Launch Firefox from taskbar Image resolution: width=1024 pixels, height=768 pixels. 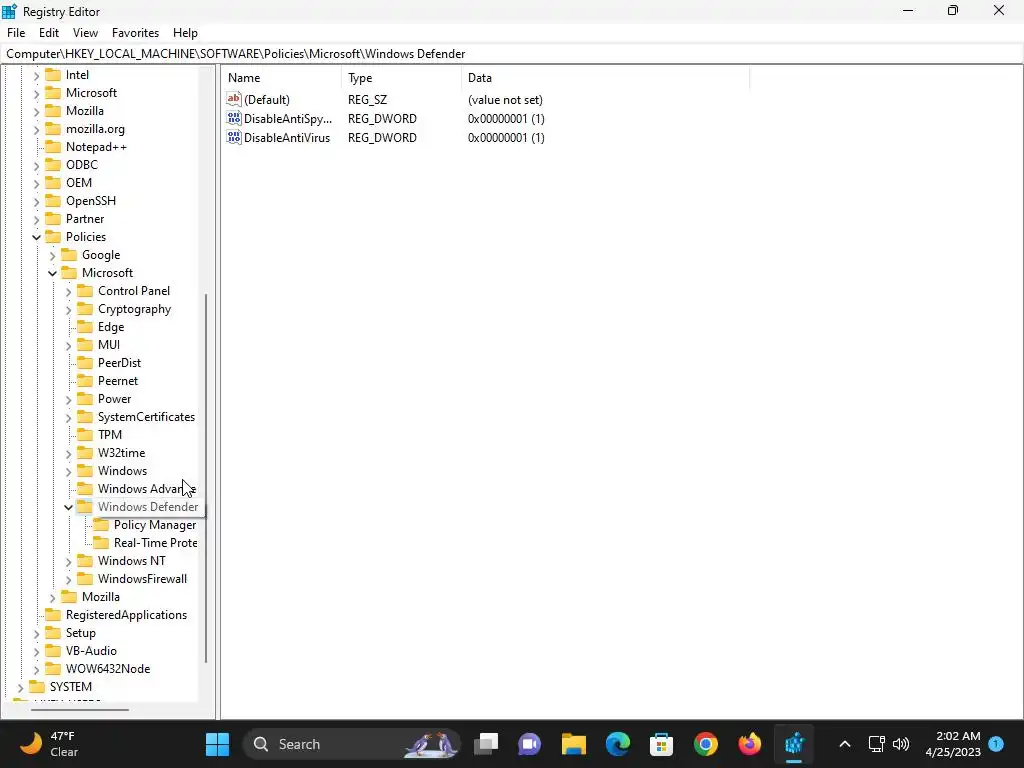pyautogui.click(x=750, y=744)
